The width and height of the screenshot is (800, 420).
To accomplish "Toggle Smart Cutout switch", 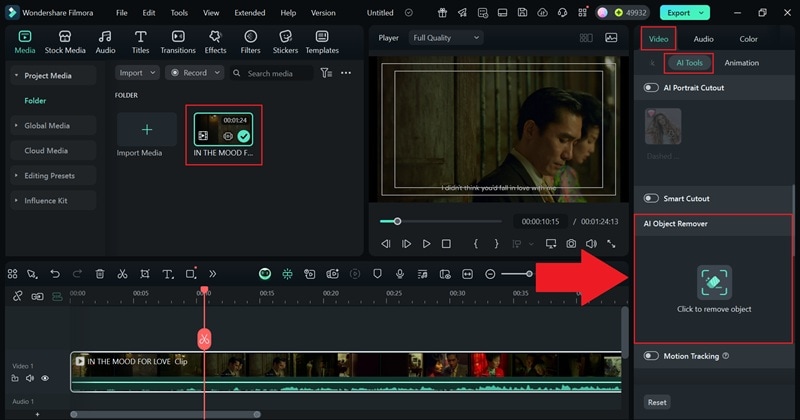I will click(651, 199).
